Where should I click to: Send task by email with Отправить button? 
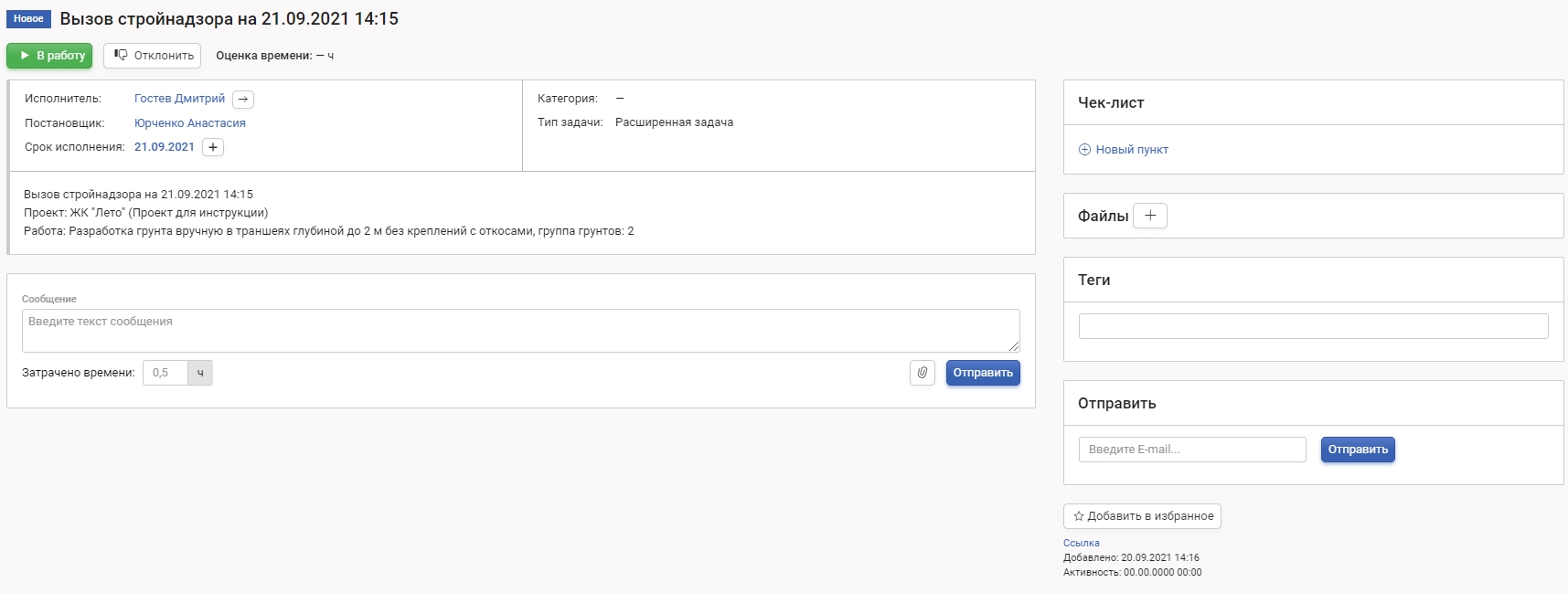click(1358, 450)
